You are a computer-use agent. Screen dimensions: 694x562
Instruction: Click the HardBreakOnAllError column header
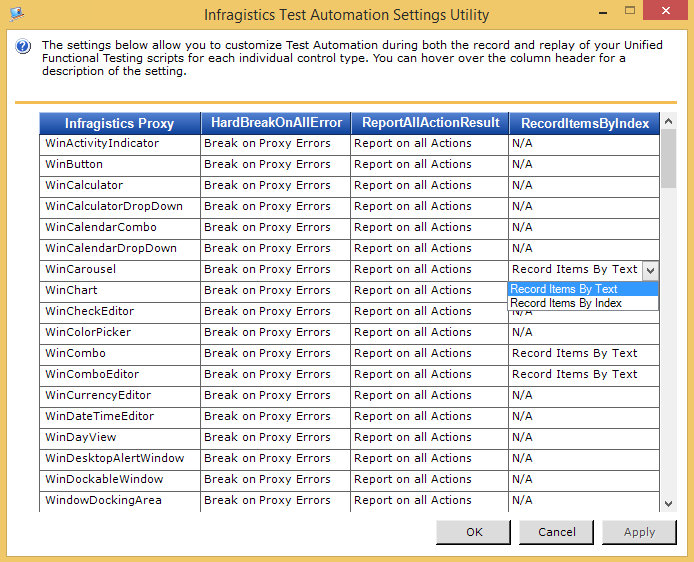[275, 123]
